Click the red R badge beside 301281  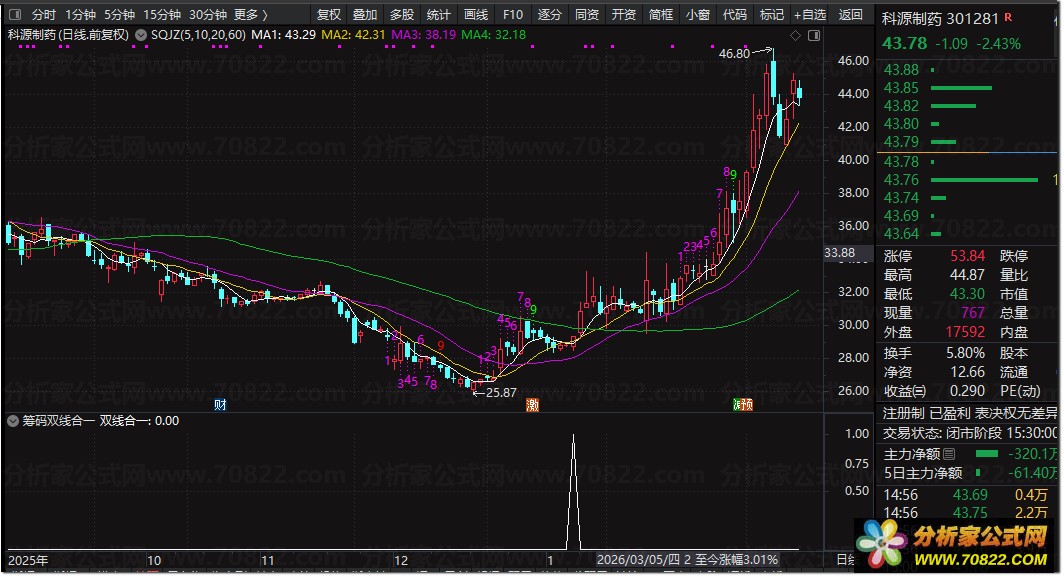point(1008,17)
